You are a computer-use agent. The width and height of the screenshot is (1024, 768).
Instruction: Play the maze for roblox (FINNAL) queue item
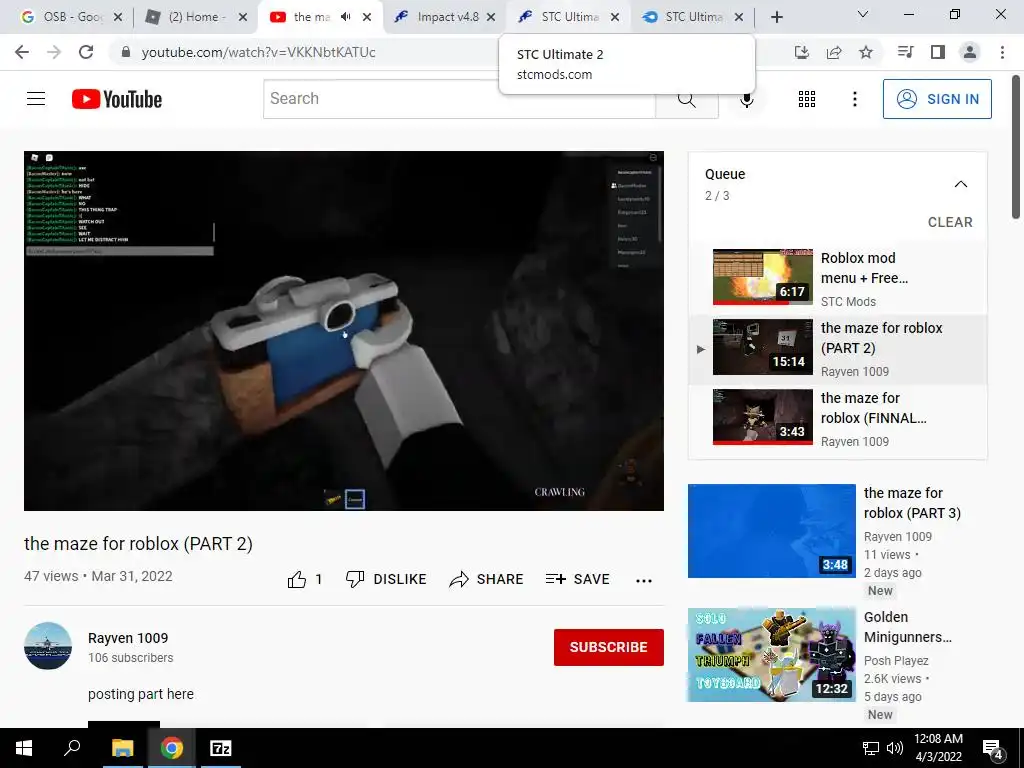[x=837, y=418]
